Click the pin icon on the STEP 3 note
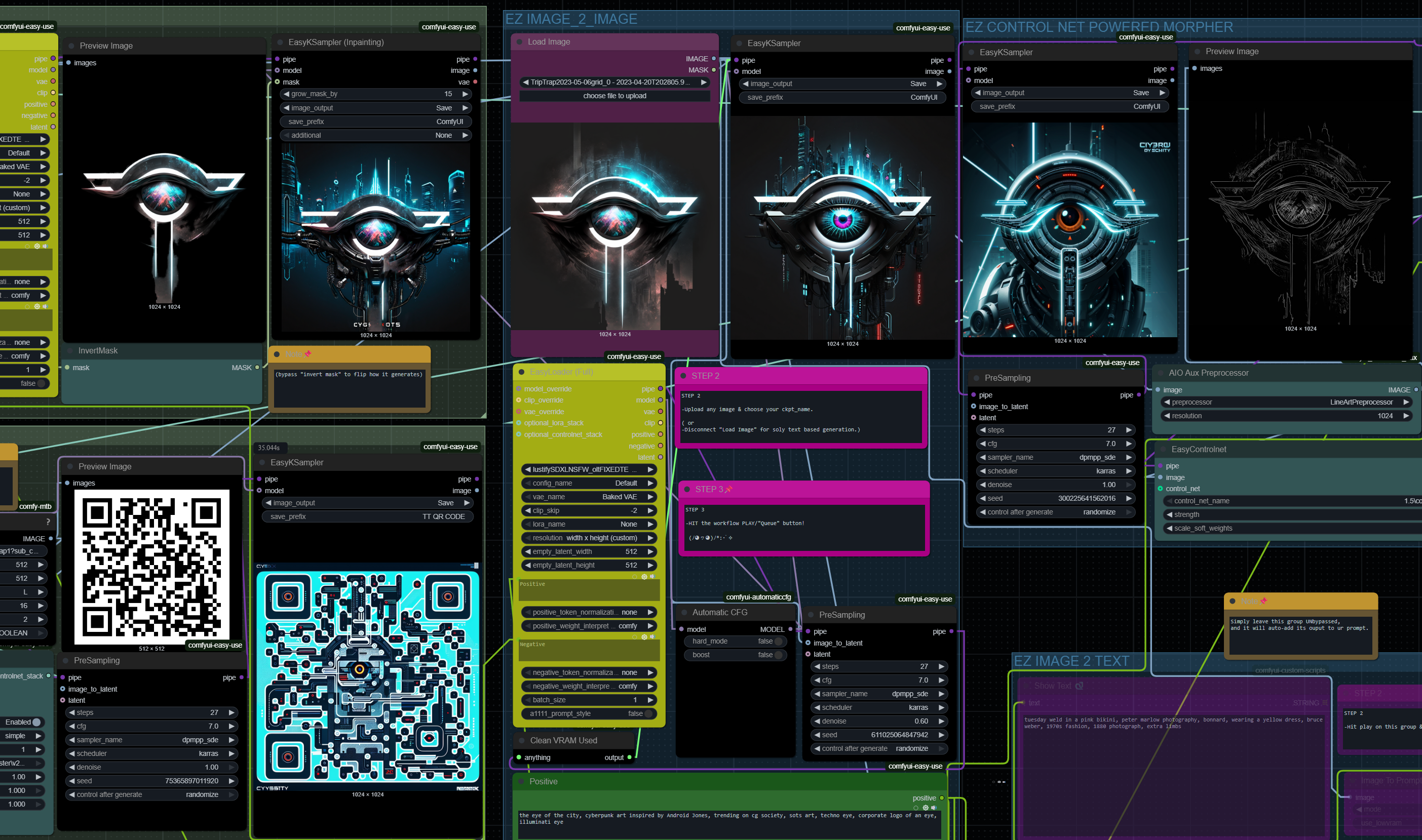 tap(729, 489)
